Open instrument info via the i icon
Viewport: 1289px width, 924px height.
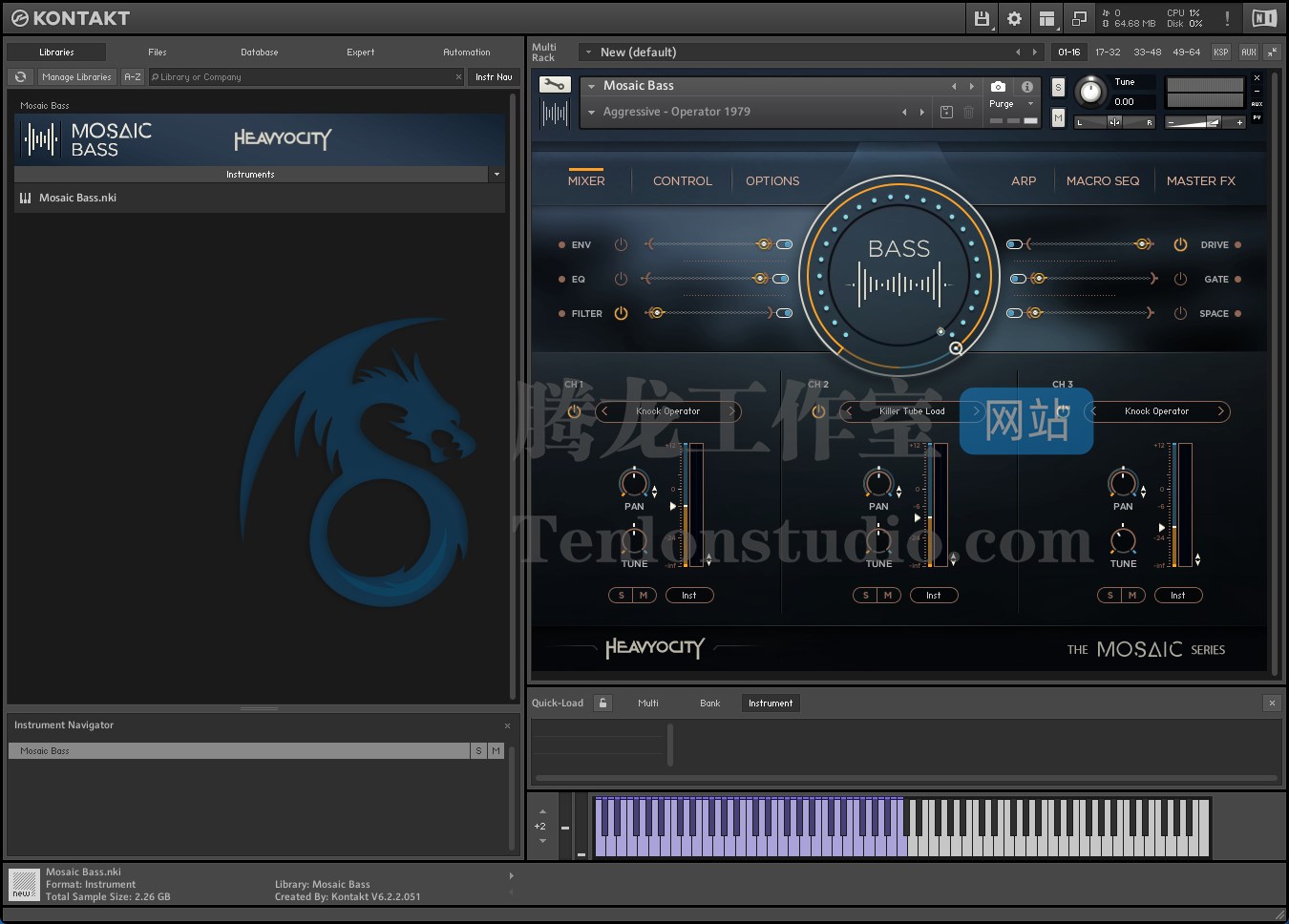pyautogui.click(x=1027, y=86)
